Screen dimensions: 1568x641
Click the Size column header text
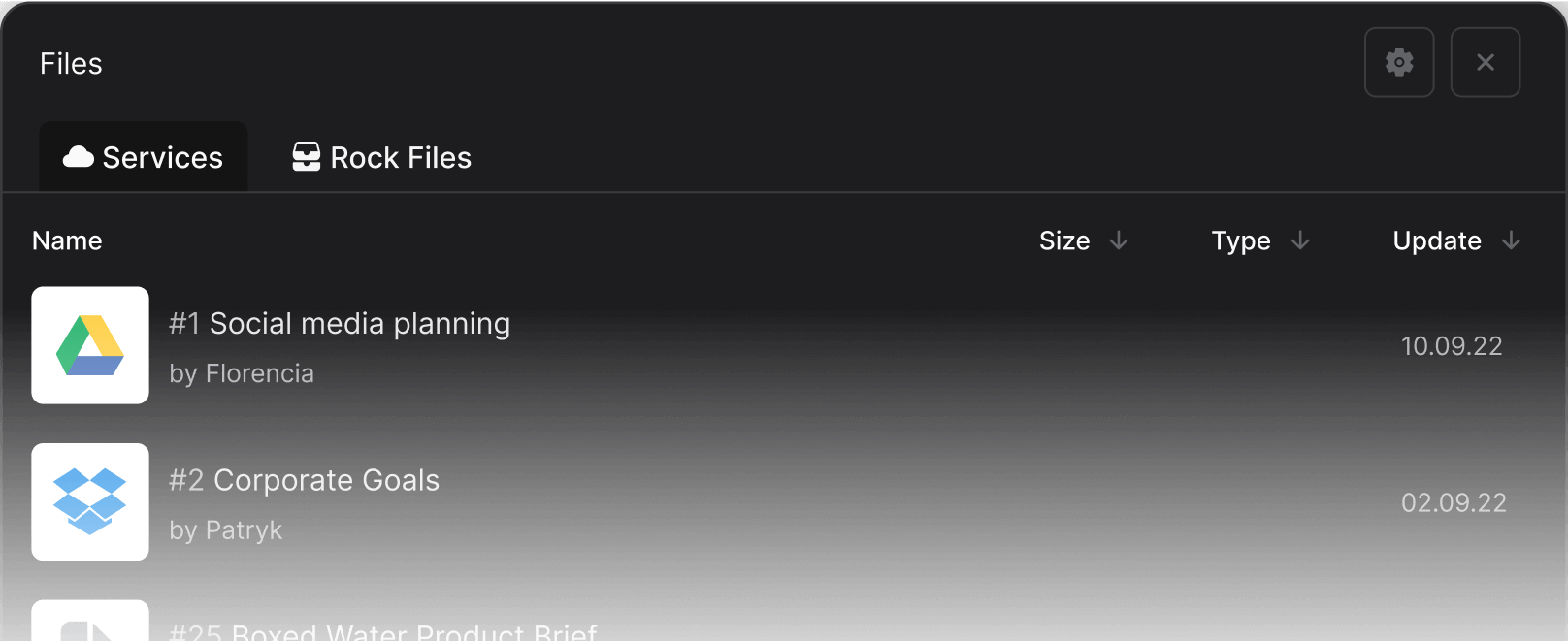[1064, 240]
